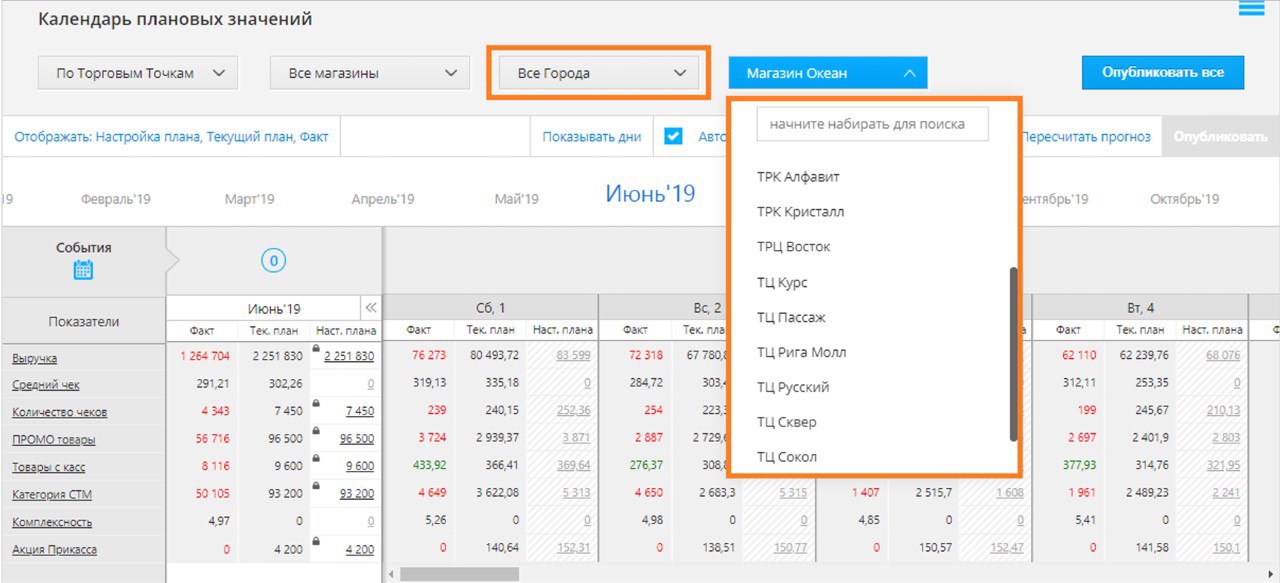Viewport: 1280px width, 583px height.
Task: Click the lock icon beside Количество чеков plan
Action: point(316,403)
